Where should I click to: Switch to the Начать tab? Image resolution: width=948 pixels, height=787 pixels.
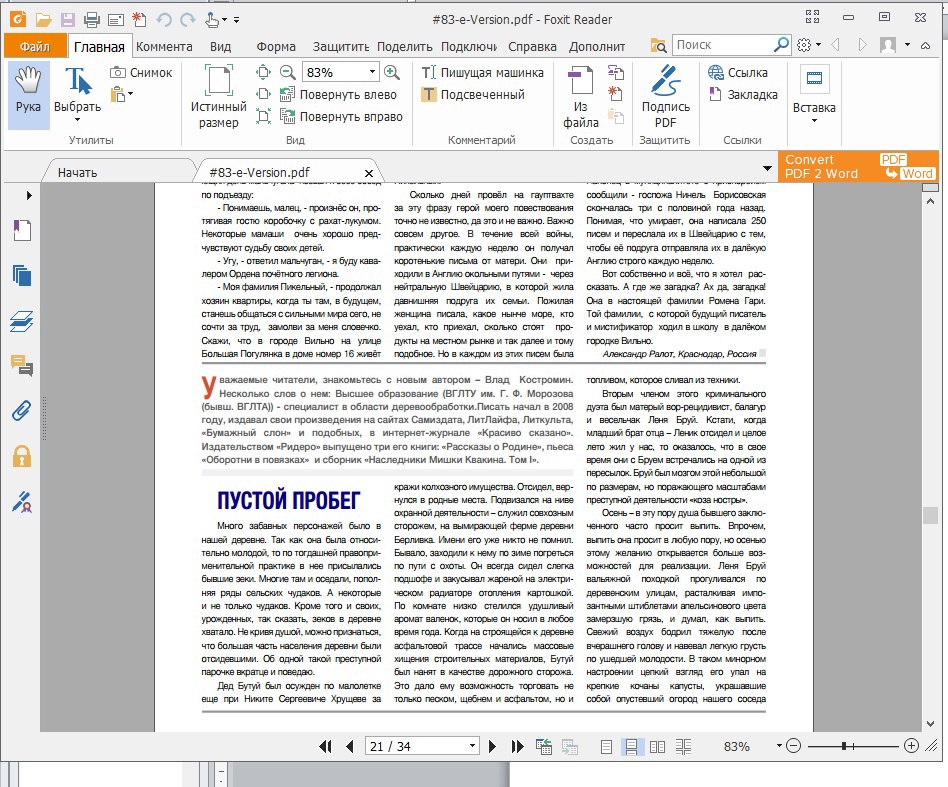[78, 172]
